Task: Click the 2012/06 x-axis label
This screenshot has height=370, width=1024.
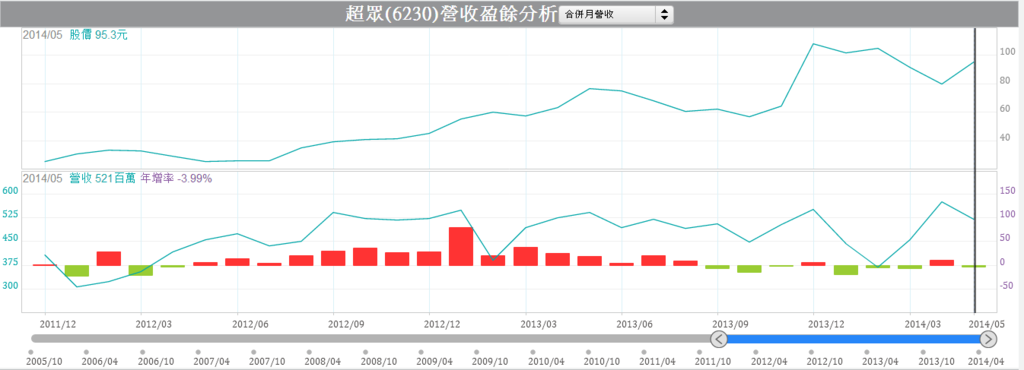Action: [250, 324]
